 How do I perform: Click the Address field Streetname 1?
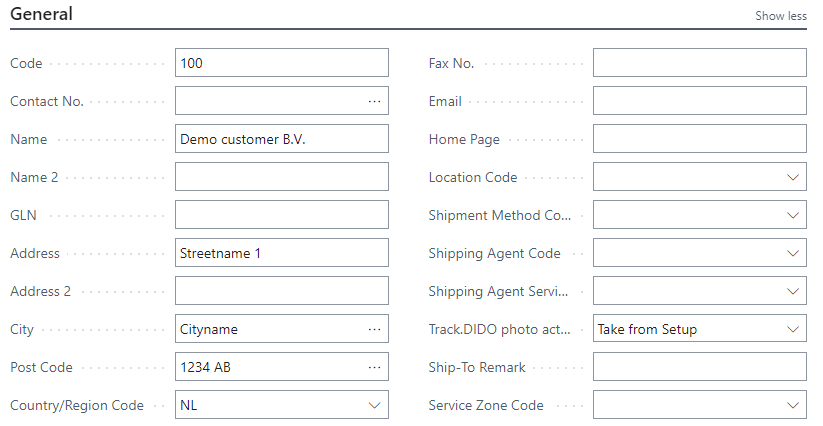[282, 253]
